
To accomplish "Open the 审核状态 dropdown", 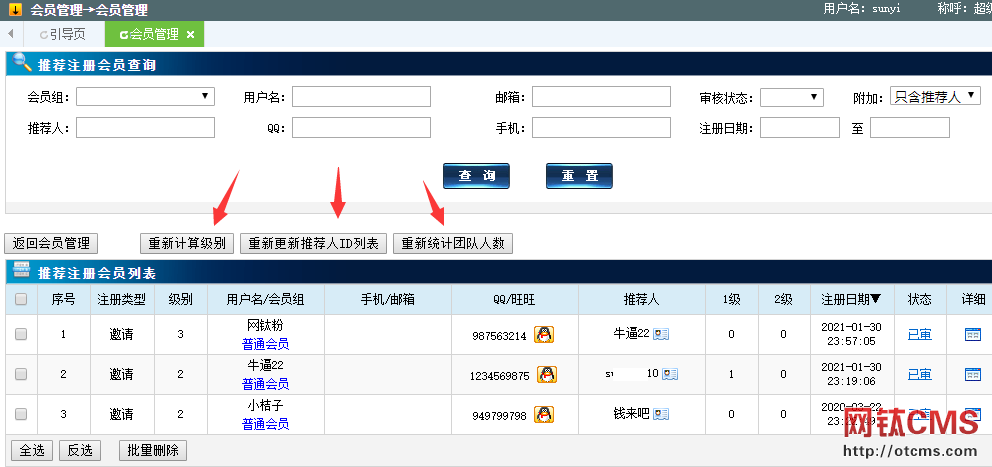I will click(791, 97).
